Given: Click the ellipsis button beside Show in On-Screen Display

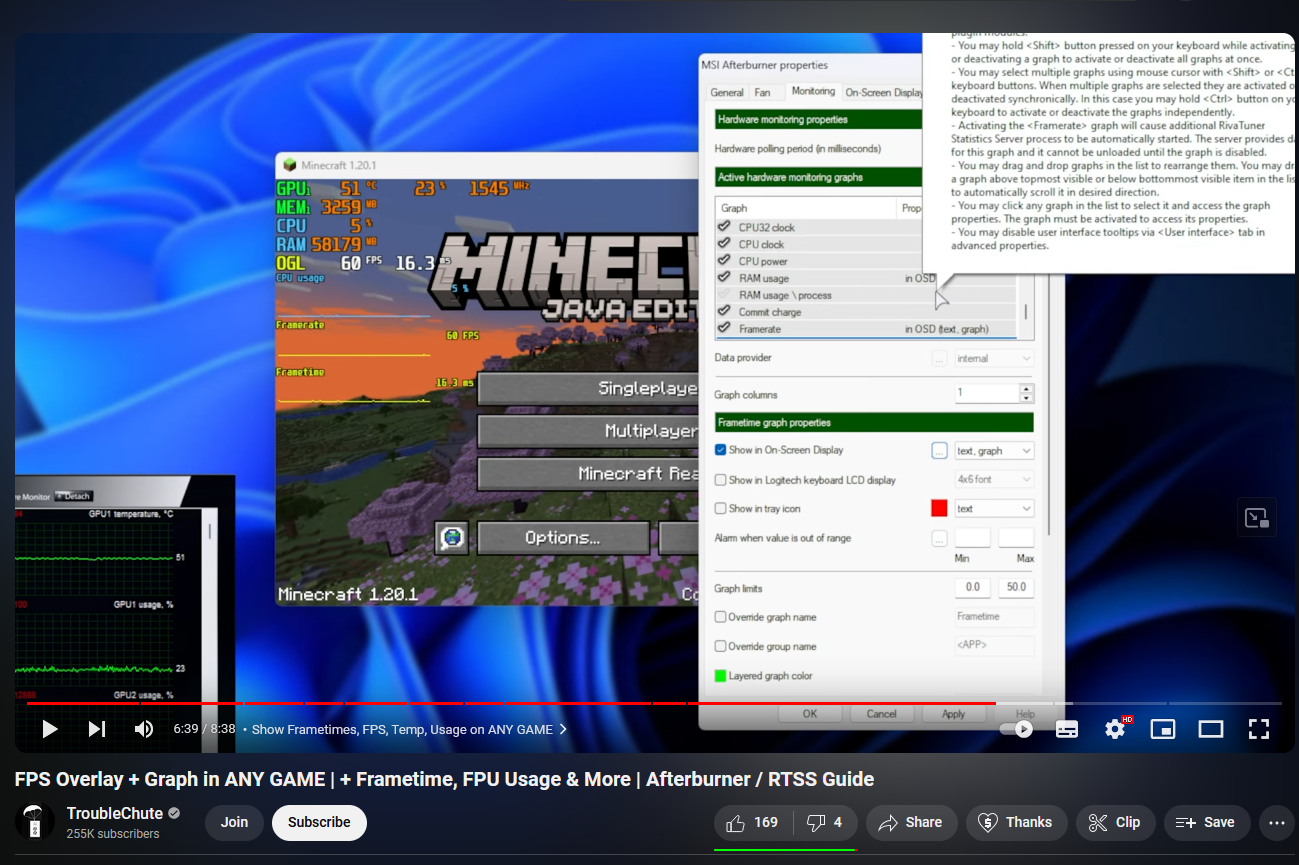Looking at the screenshot, I should pos(939,451).
